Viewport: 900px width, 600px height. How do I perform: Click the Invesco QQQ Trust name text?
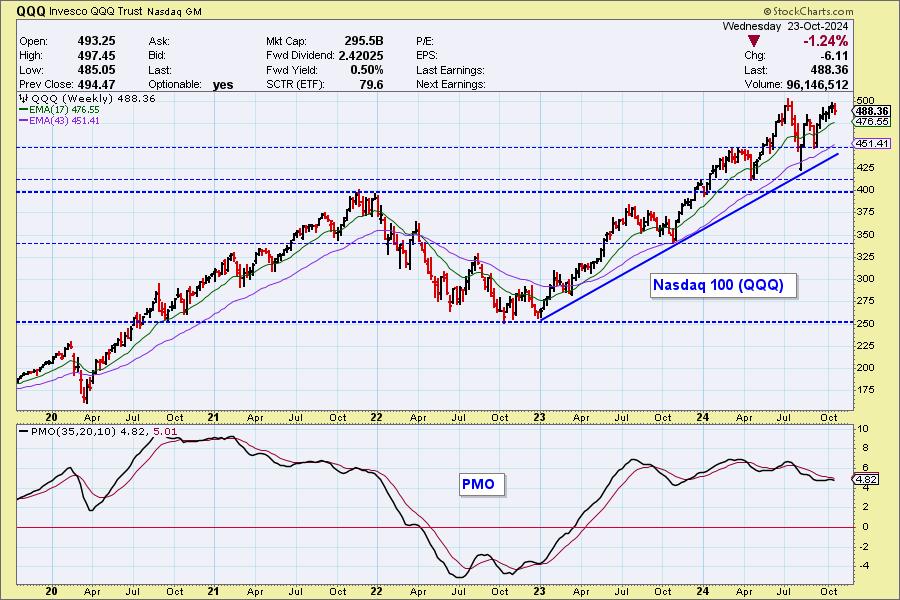(96, 11)
